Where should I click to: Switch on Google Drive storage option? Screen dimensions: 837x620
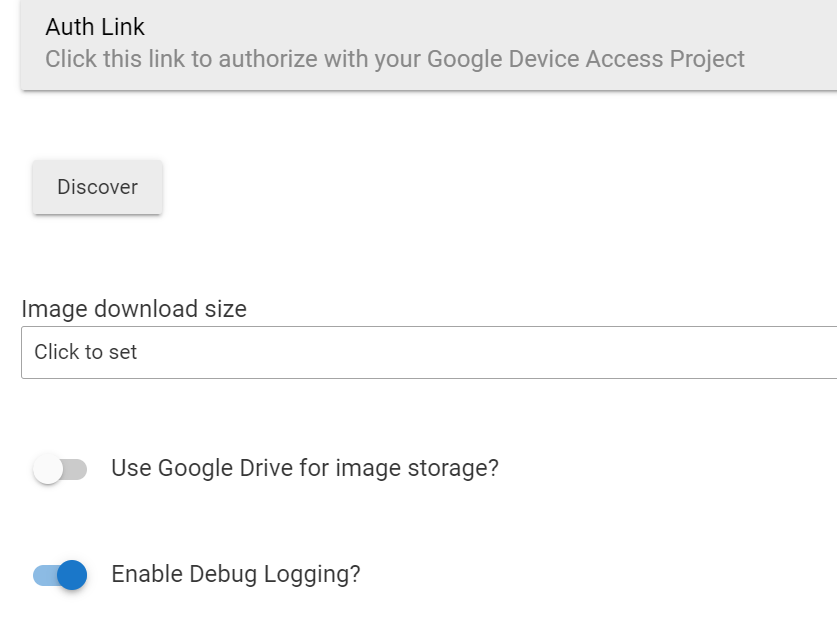pyautogui.click(x=60, y=469)
